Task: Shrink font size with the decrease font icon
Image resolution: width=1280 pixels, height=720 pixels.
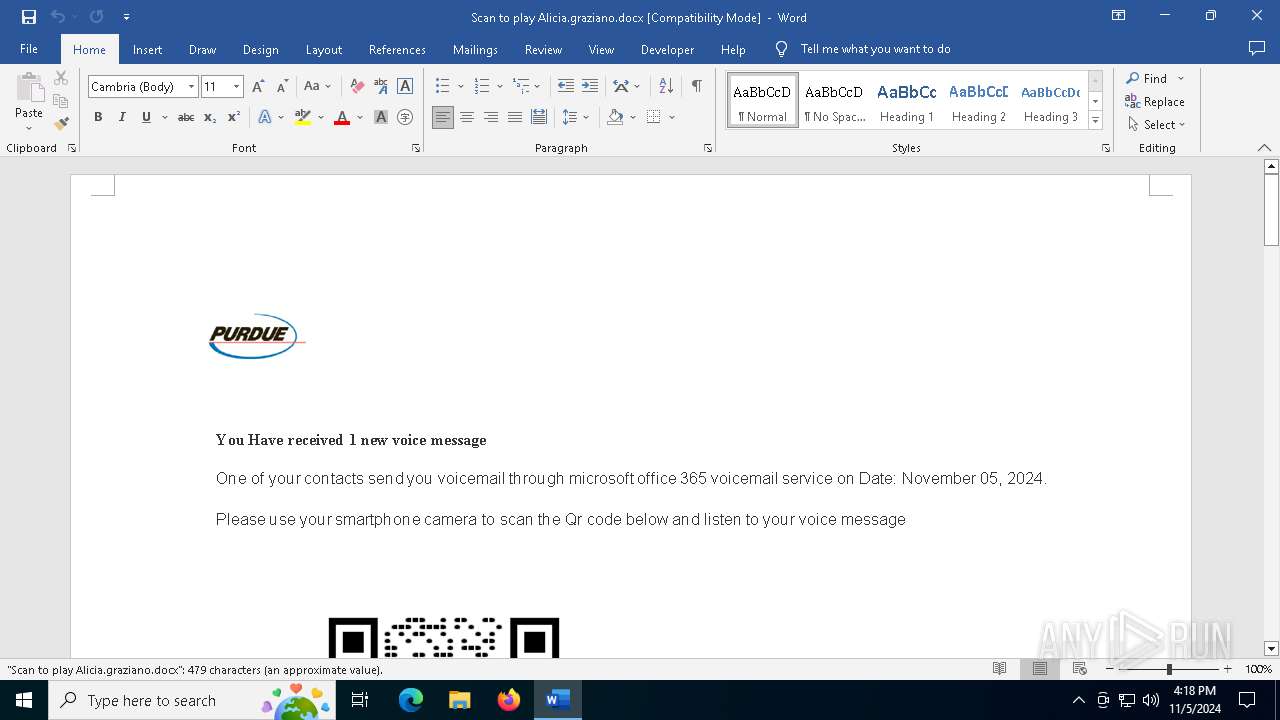Action: pyautogui.click(x=282, y=87)
